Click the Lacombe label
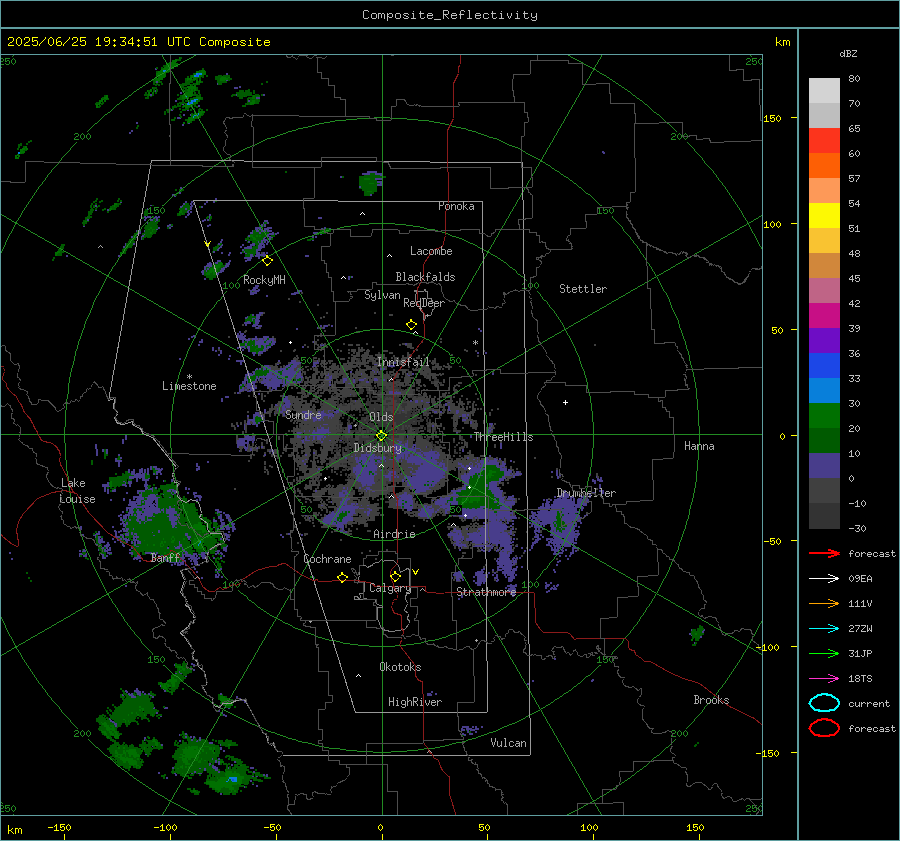 (431, 251)
